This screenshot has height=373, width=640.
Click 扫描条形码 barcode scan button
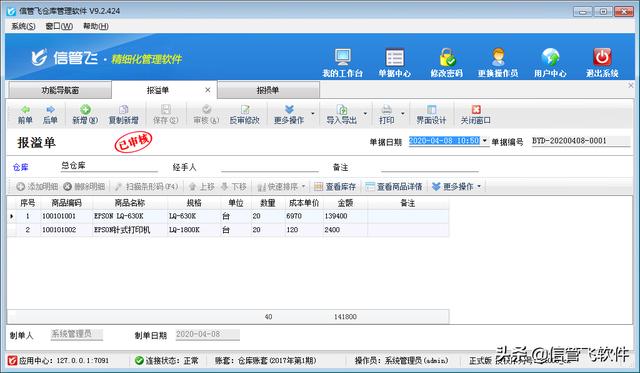[x=147, y=186]
